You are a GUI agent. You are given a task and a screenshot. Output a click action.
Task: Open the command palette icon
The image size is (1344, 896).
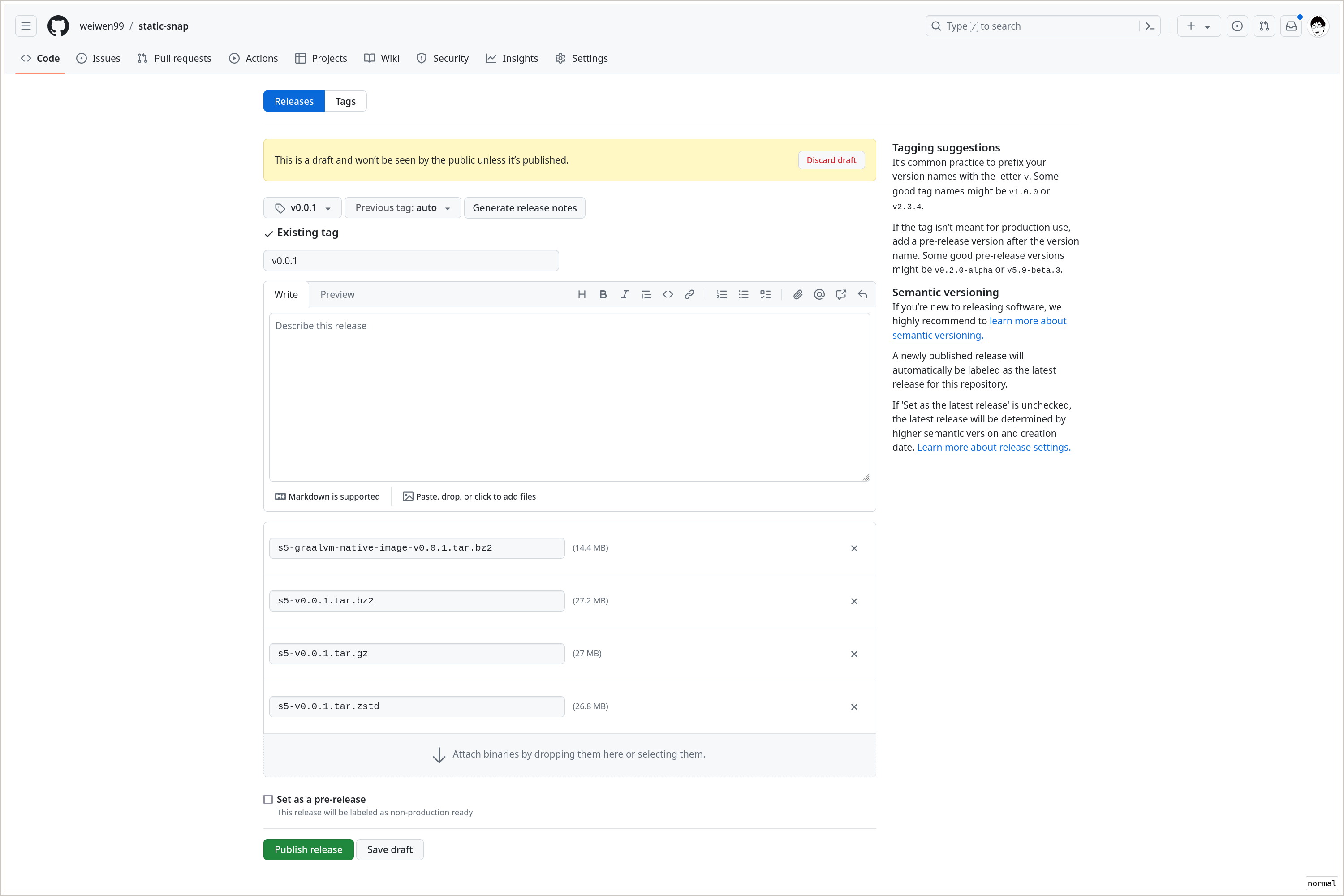pyautogui.click(x=1150, y=26)
